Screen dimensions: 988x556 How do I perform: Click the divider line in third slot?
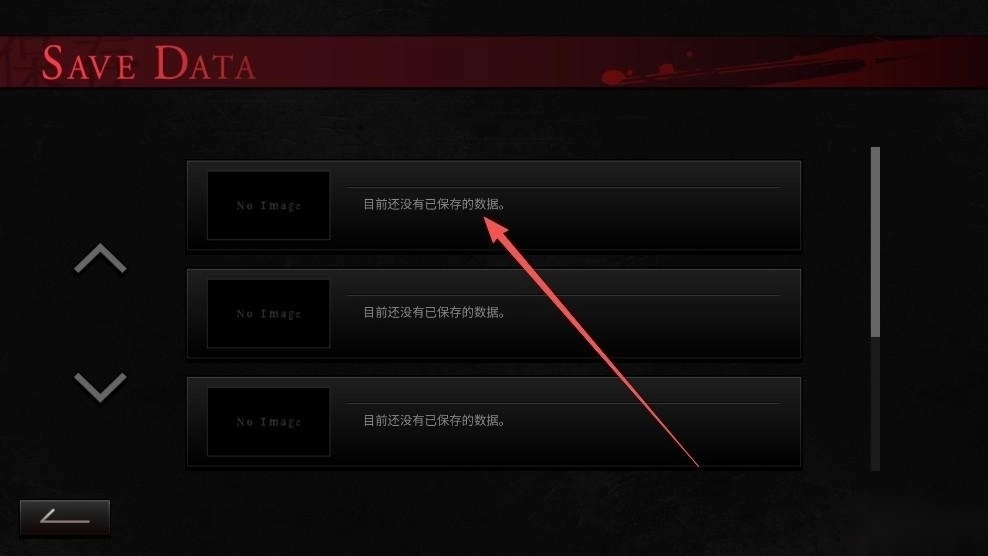point(563,403)
